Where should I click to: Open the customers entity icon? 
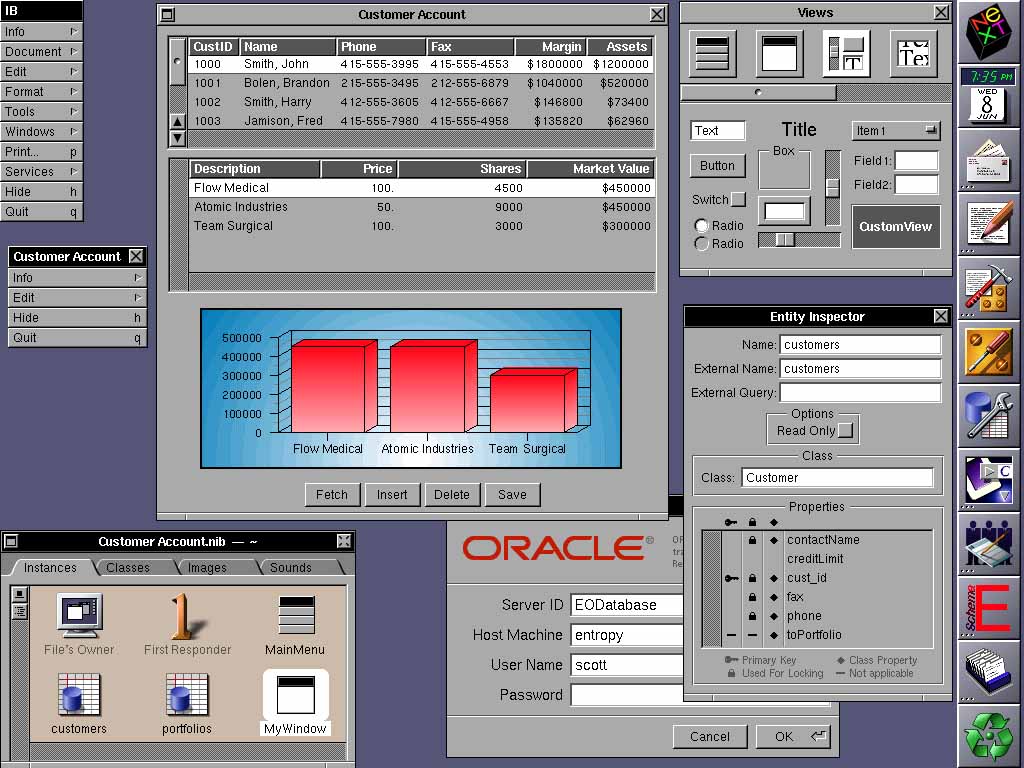click(78, 693)
